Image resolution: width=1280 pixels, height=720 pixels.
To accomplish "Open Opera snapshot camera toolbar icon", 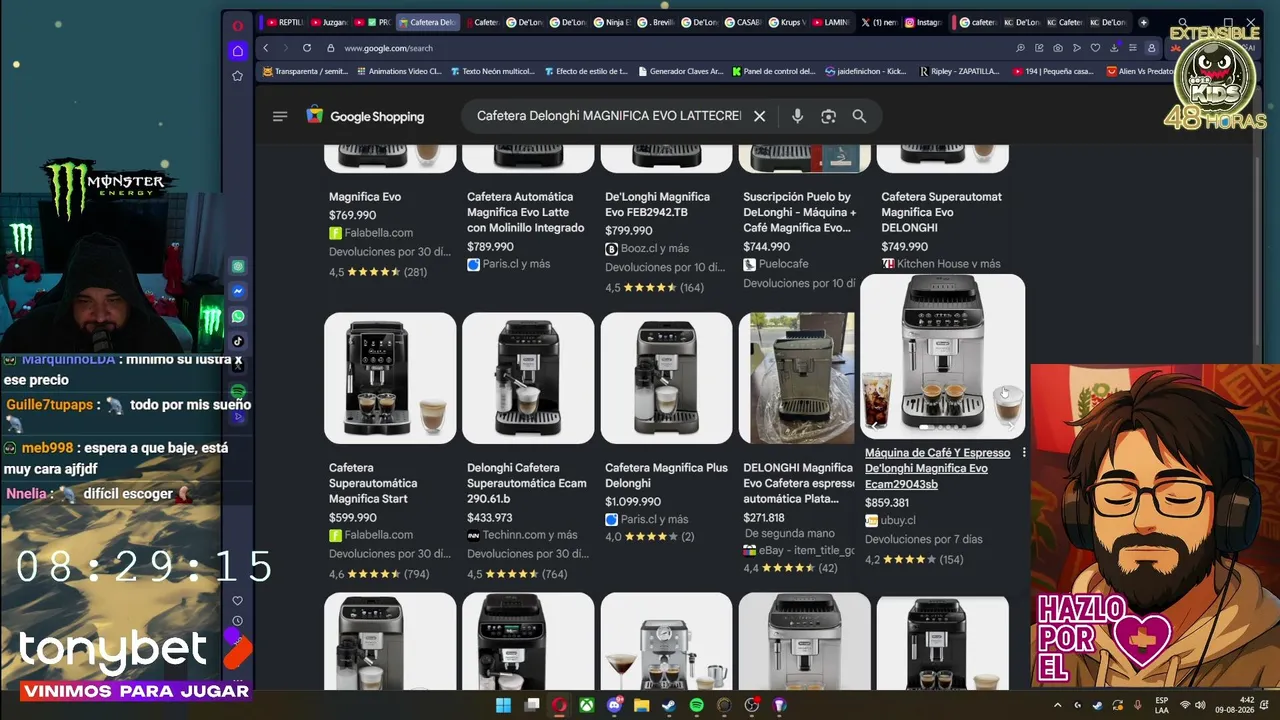I will point(1058,48).
